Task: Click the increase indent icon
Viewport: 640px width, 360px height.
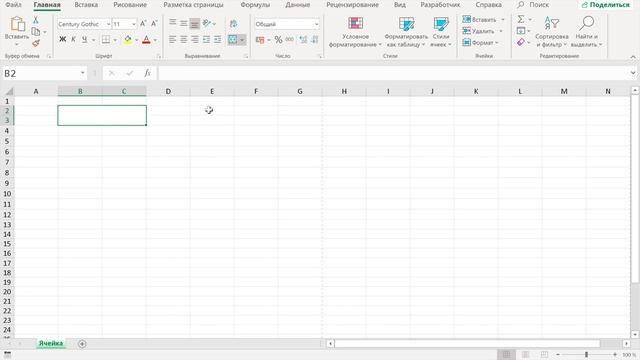Action: click(x=217, y=40)
